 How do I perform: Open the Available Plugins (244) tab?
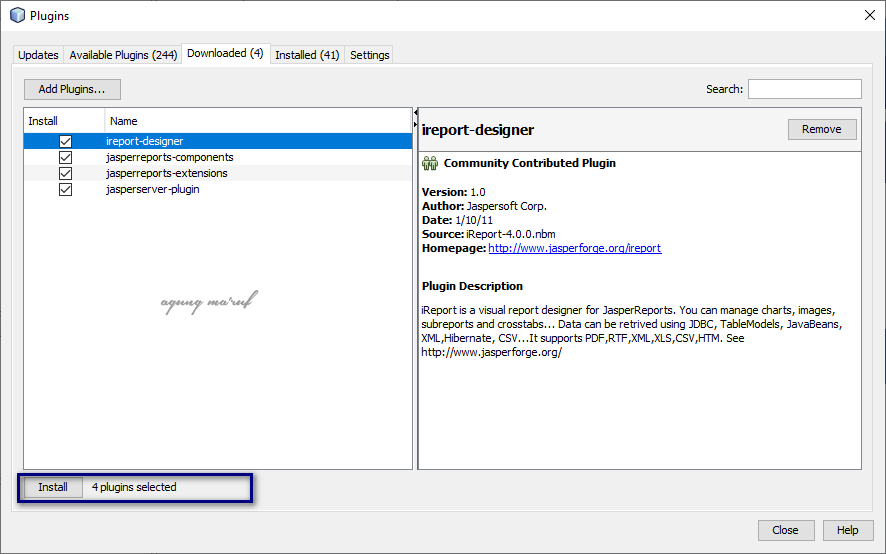coord(123,55)
